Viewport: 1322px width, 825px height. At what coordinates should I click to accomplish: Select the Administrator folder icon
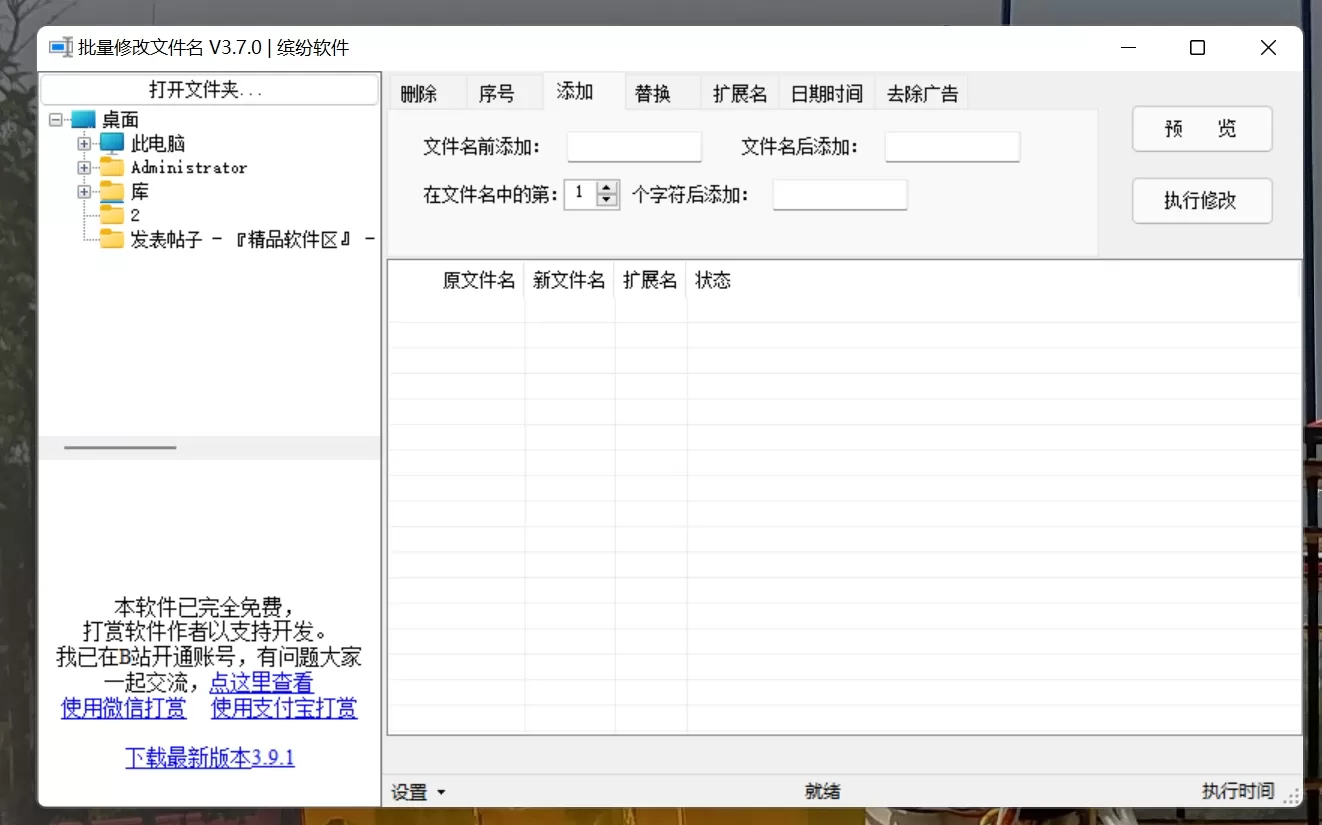pyautogui.click(x=111, y=167)
